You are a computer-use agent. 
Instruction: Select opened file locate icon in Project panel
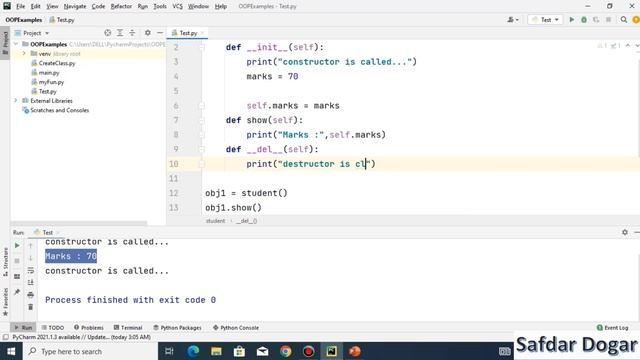coord(107,33)
